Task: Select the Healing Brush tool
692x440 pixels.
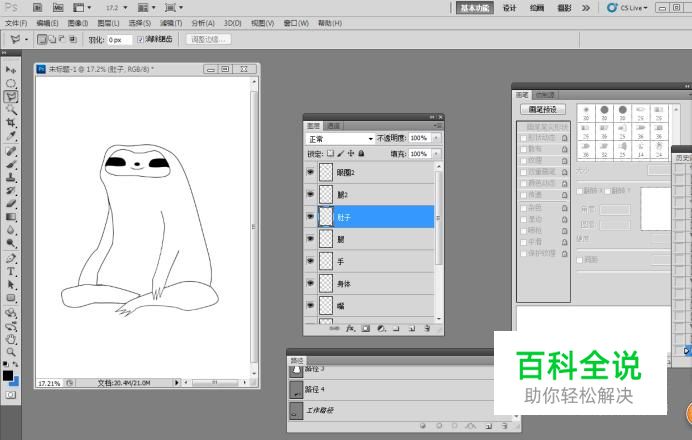Action: point(11,151)
